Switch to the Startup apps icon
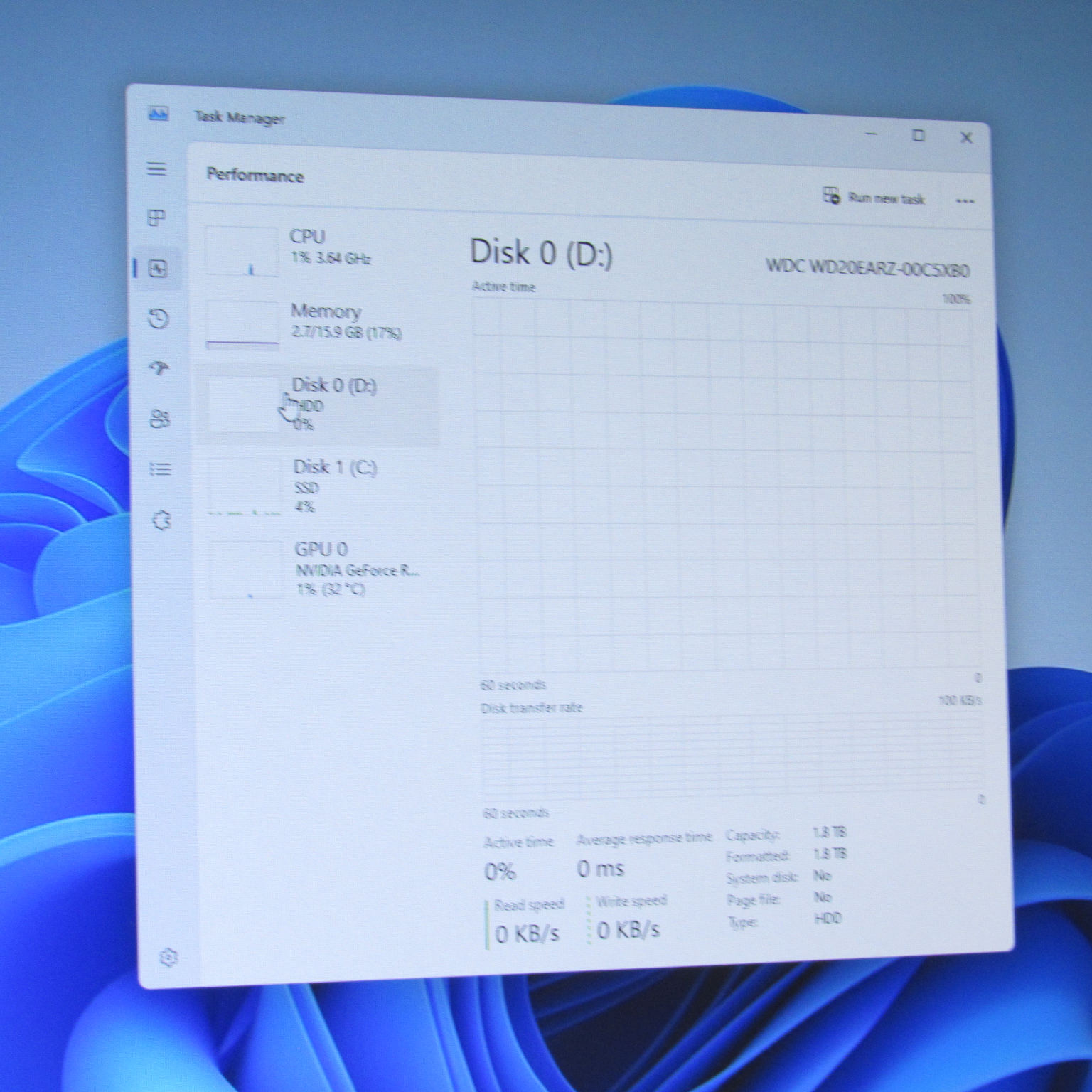1092x1092 pixels. pos(159,368)
